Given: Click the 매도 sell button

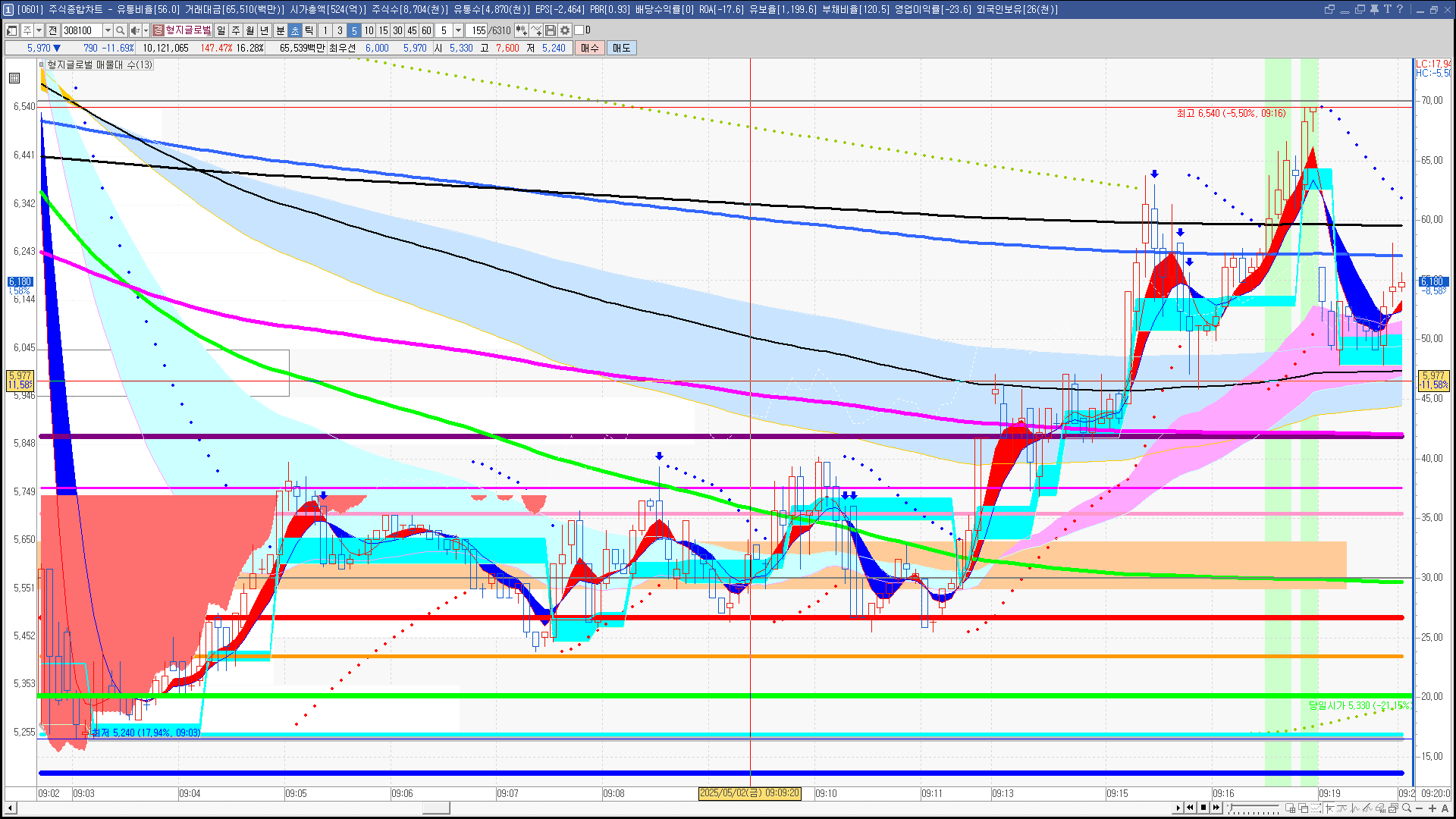Looking at the screenshot, I should [x=622, y=48].
